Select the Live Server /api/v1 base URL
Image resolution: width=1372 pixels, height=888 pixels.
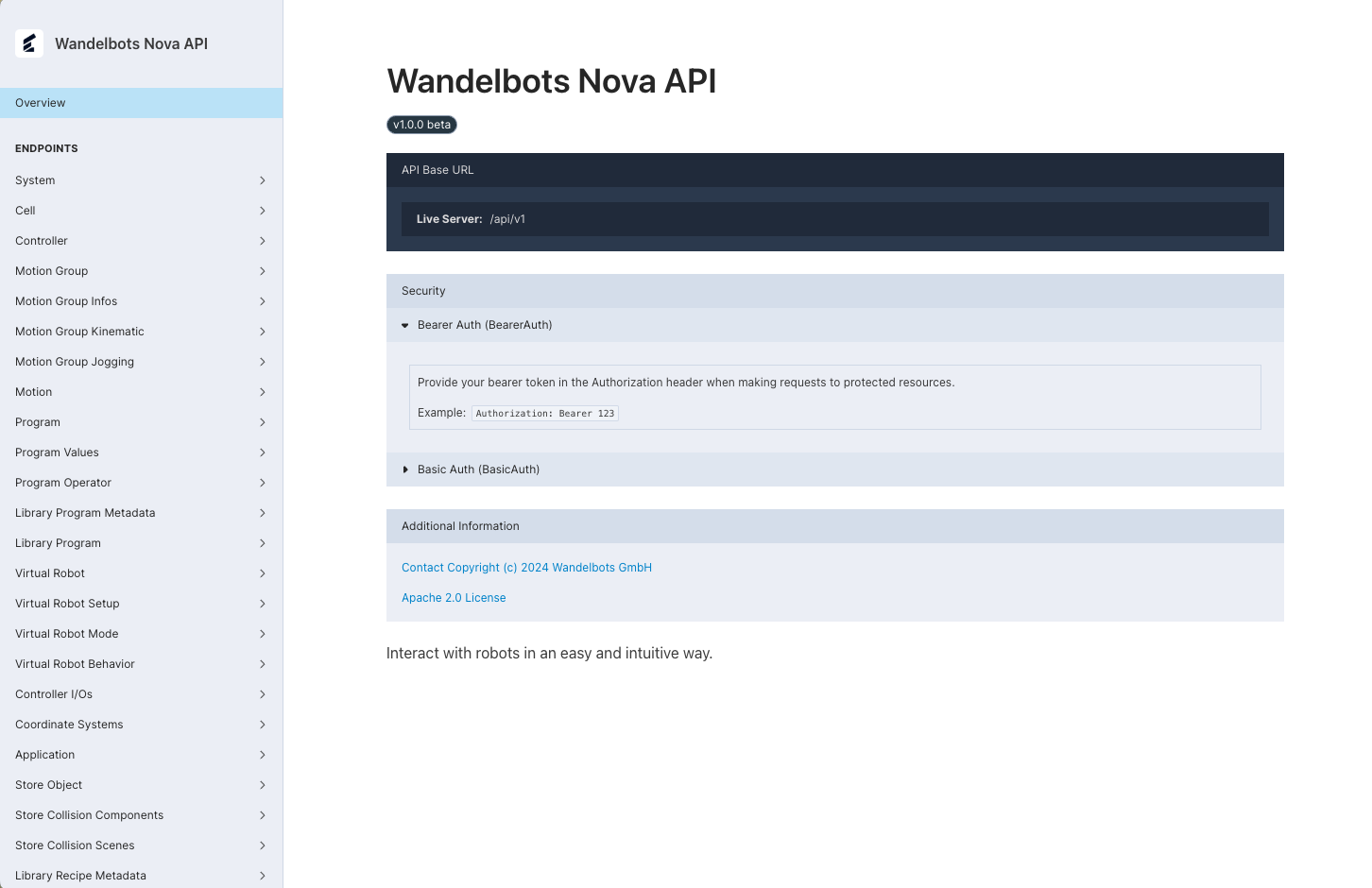tap(507, 218)
